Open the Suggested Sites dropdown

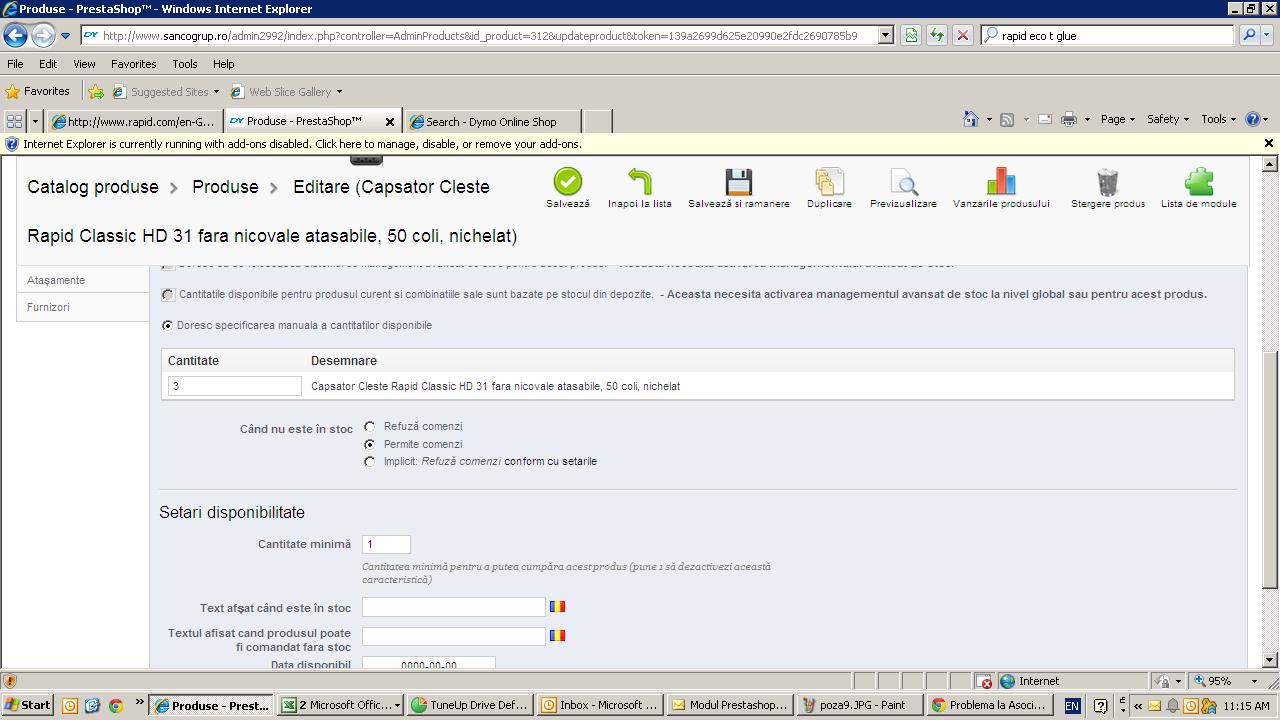pyautogui.click(x=216, y=92)
